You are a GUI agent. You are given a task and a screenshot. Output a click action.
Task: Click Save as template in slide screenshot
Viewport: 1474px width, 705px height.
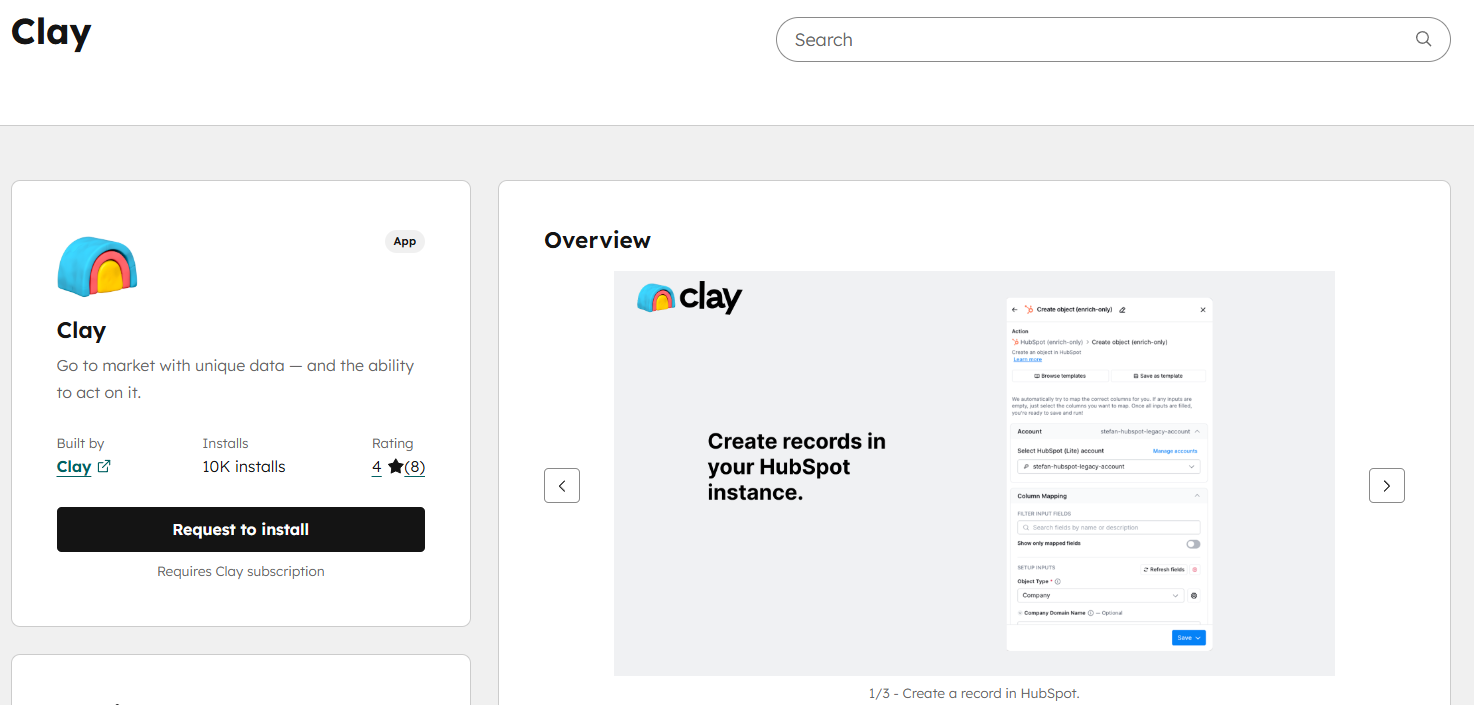1158,376
